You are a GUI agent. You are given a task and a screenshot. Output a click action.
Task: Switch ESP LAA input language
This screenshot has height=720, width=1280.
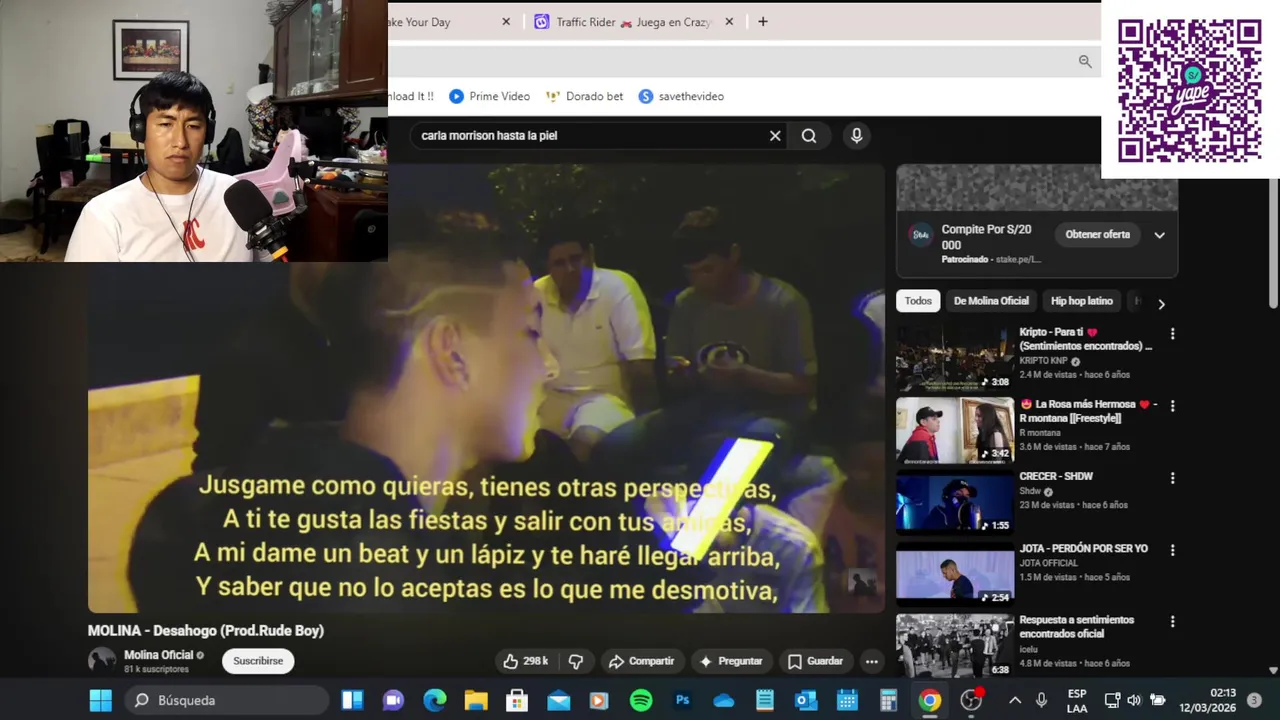(x=1077, y=700)
